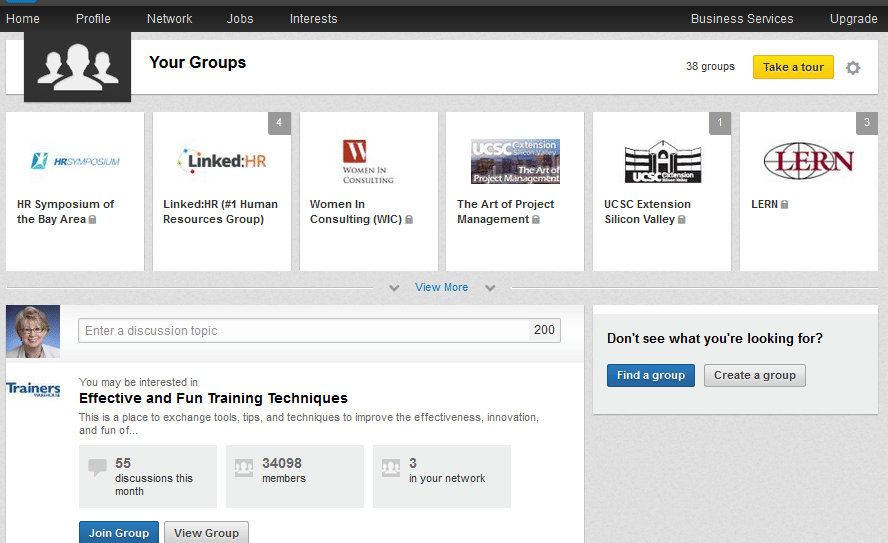This screenshot has width=888, height=543.
Task: Open HR Symposium of the Bay Area title
Action: pyautogui.click(x=65, y=212)
